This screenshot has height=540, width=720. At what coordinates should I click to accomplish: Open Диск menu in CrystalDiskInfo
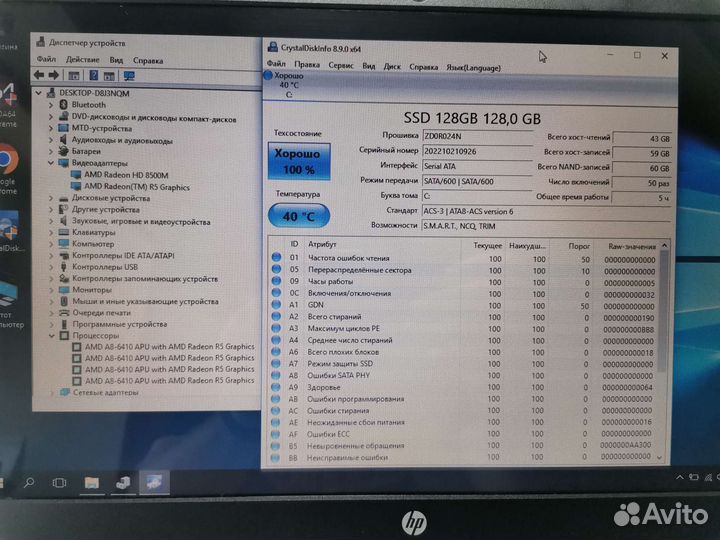[392, 67]
